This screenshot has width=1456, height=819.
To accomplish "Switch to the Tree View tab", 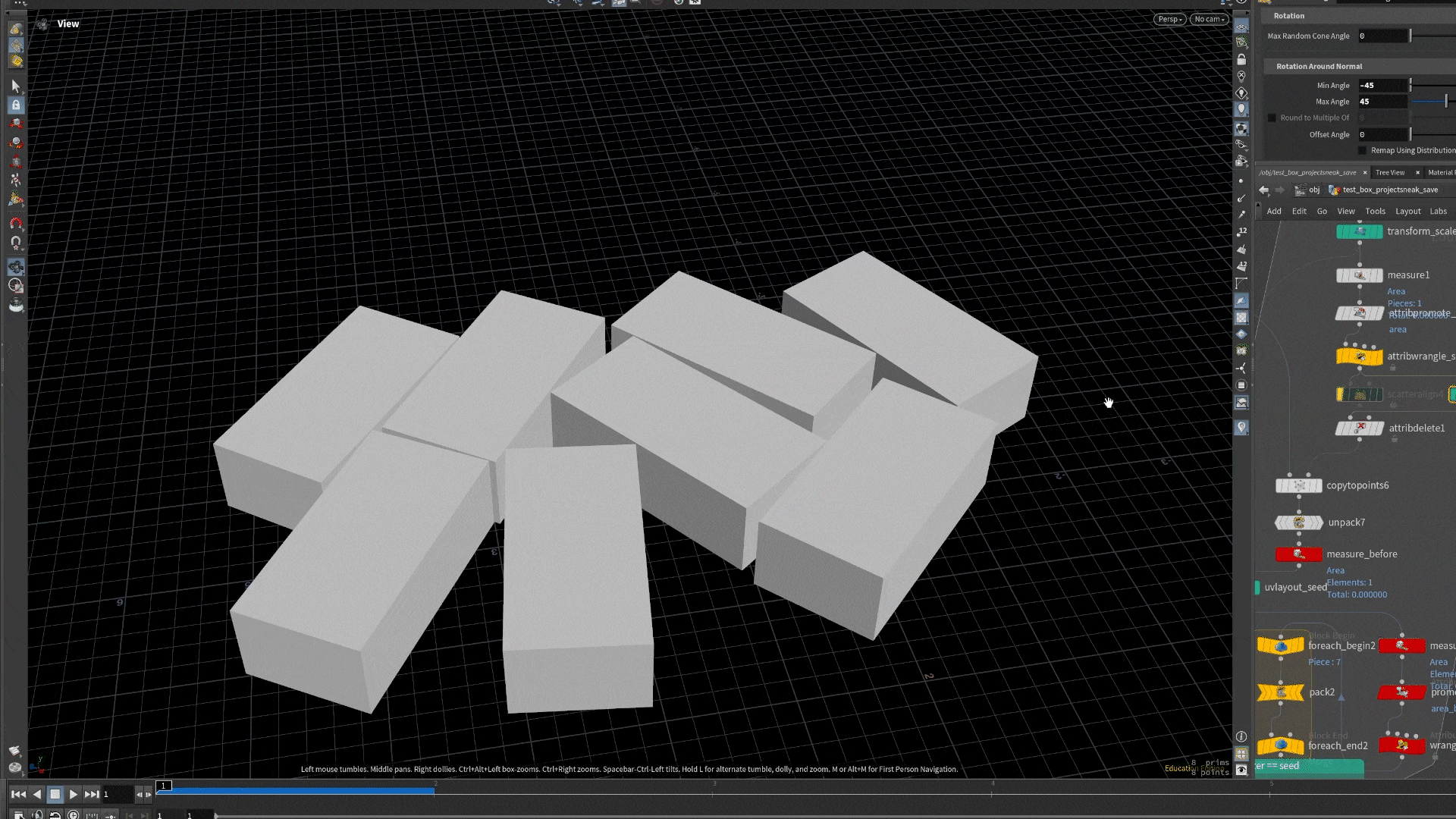I will coord(1391,172).
